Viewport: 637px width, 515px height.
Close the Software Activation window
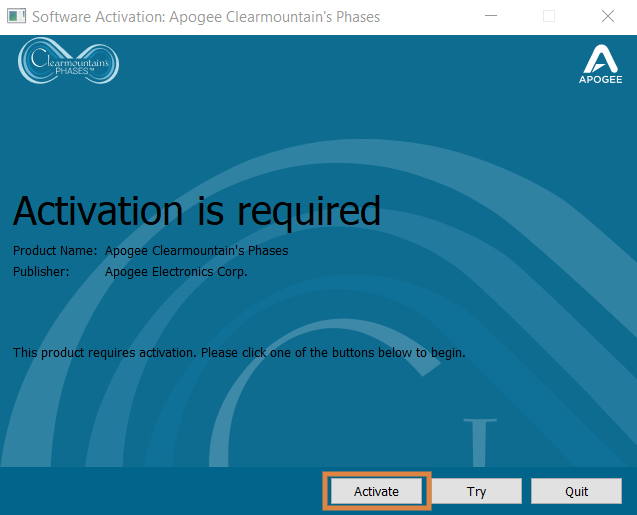pos(608,16)
